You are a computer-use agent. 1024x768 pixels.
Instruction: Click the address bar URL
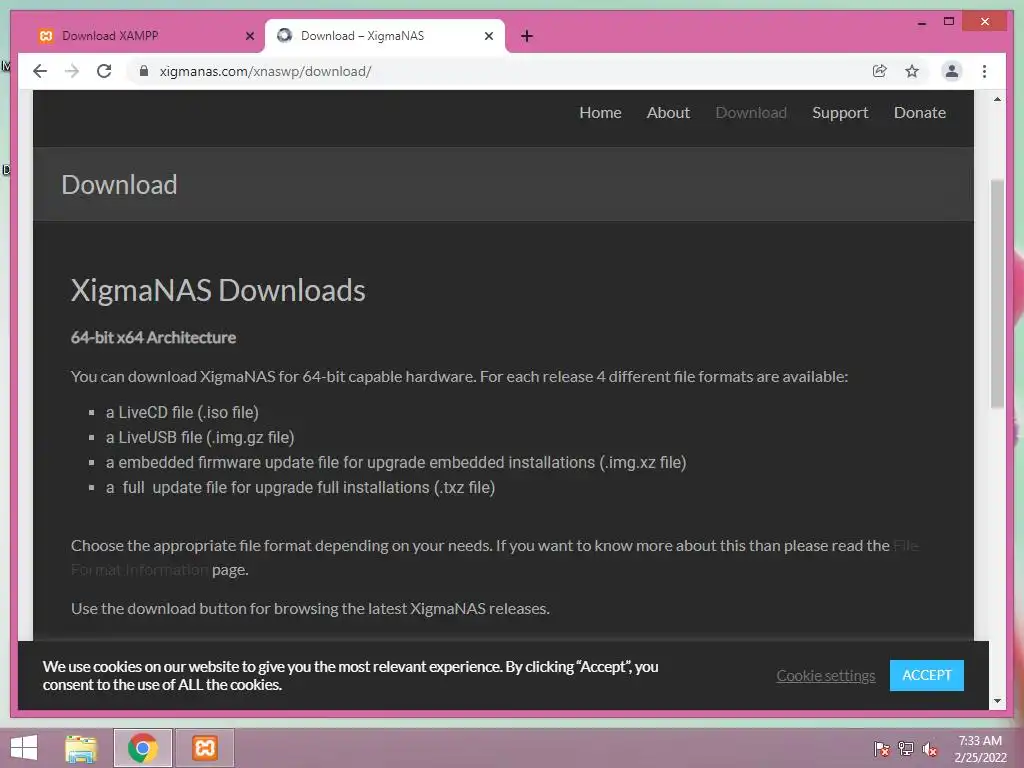pyautogui.click(x=265, y=71)
